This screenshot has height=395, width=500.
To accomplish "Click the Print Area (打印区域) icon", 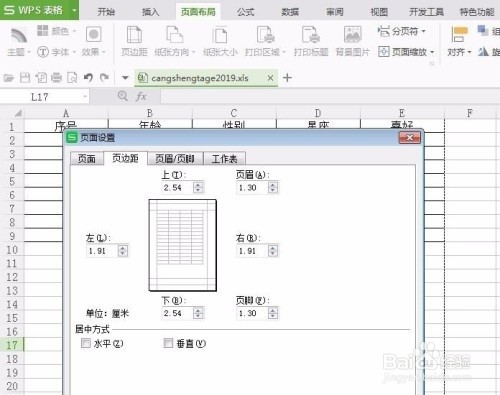I will (265, 35).
